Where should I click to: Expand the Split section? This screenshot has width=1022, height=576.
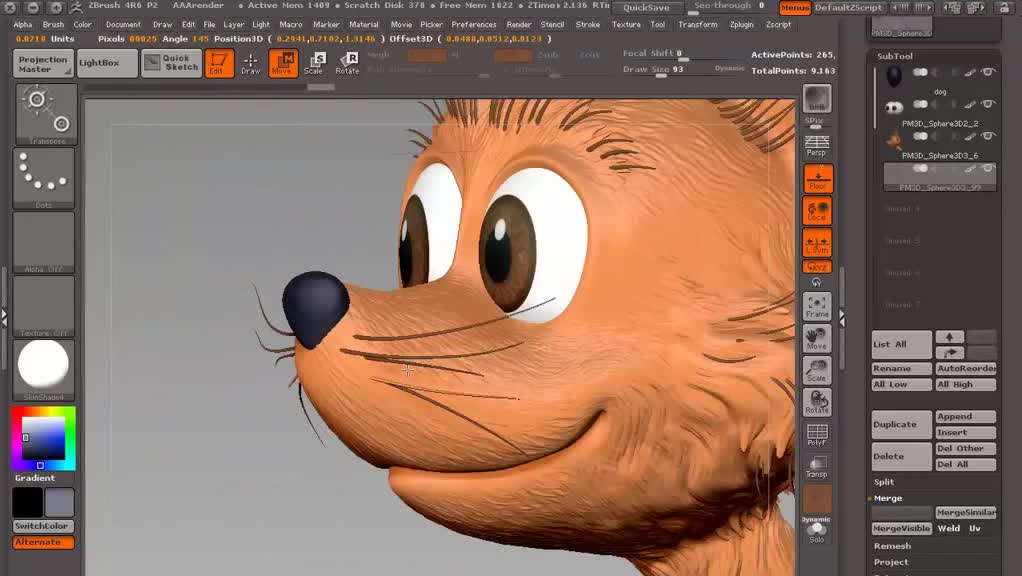pos(884,482)
